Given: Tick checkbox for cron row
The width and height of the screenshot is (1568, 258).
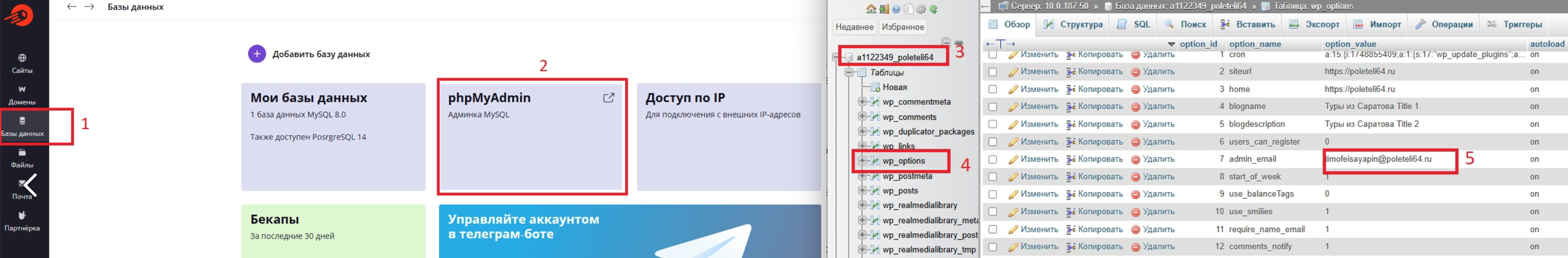Looking at the screenshot, I should pos(993,55).
